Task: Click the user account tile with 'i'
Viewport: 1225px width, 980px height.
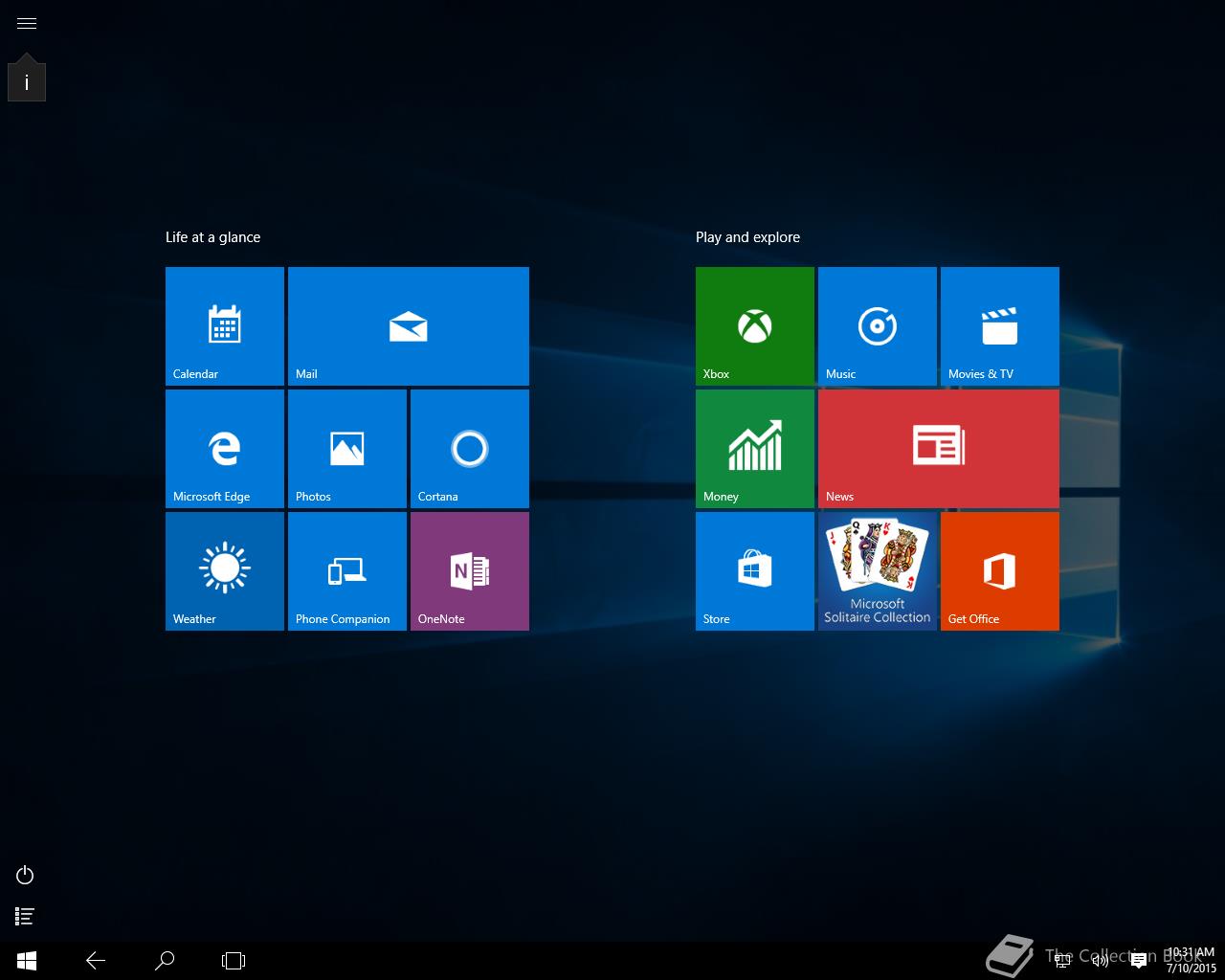Action: click(x=27, y=82)
